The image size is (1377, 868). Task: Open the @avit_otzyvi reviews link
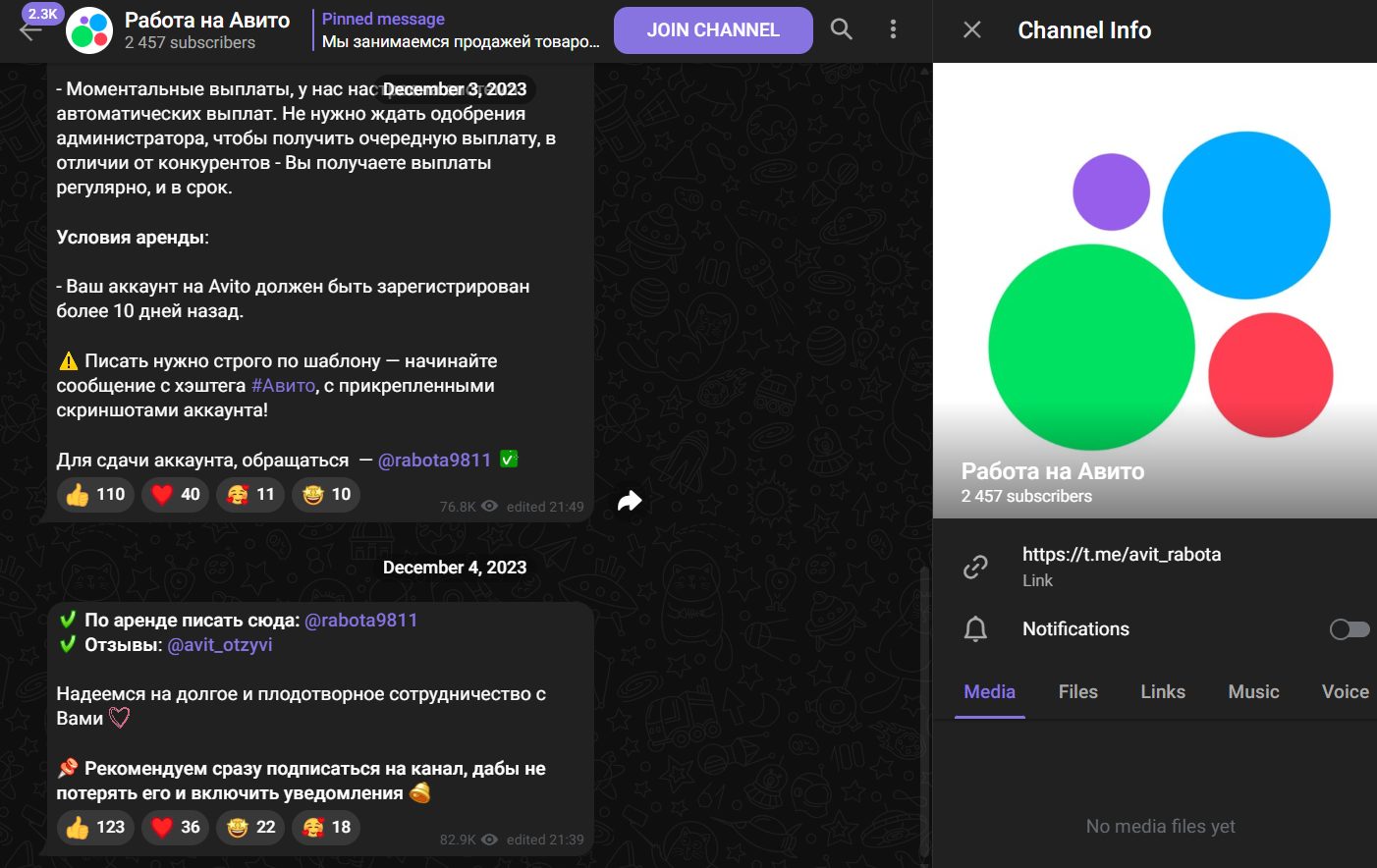click(220, 645)
